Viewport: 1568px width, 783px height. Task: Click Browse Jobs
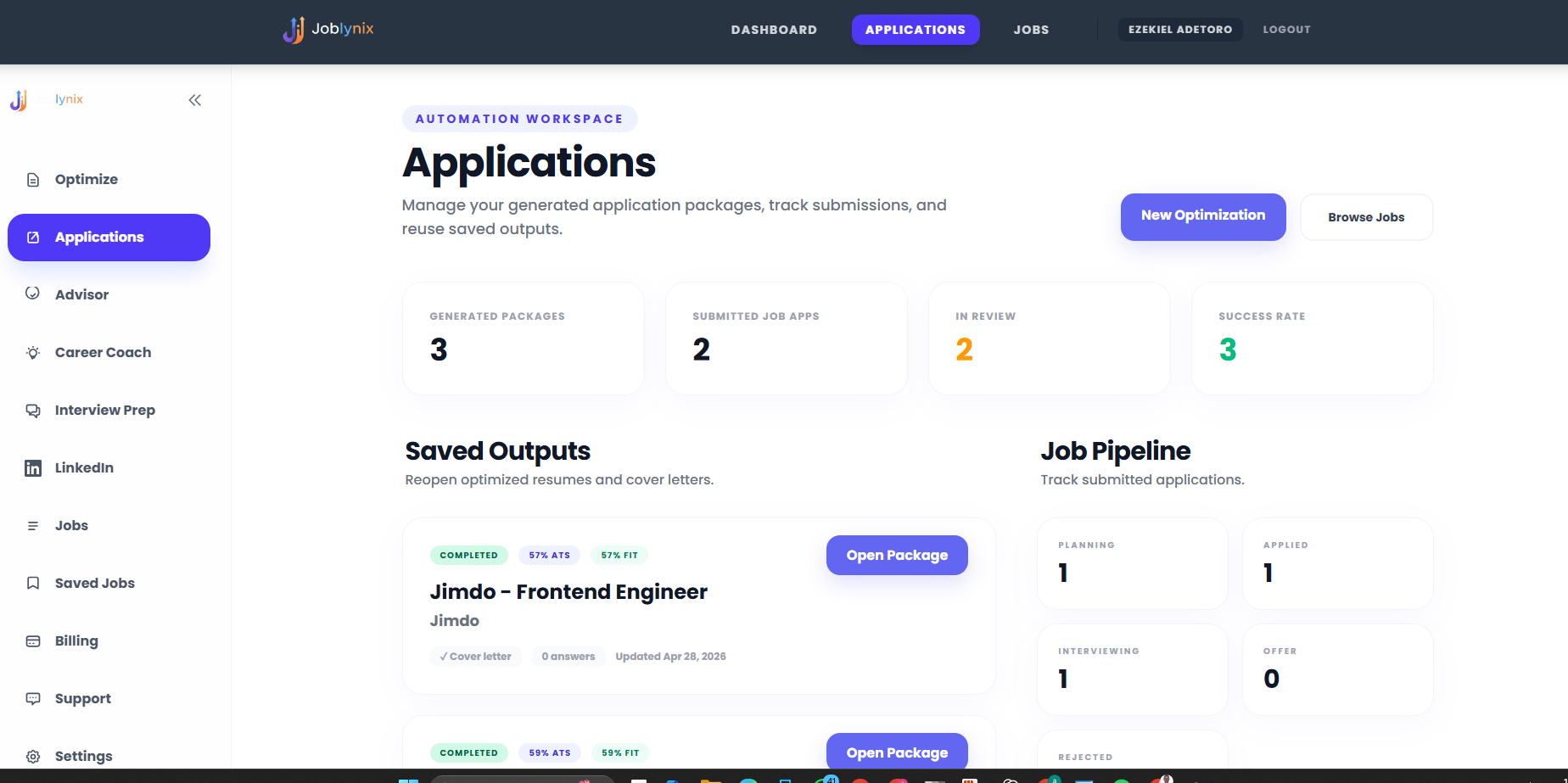[1366, 216]
